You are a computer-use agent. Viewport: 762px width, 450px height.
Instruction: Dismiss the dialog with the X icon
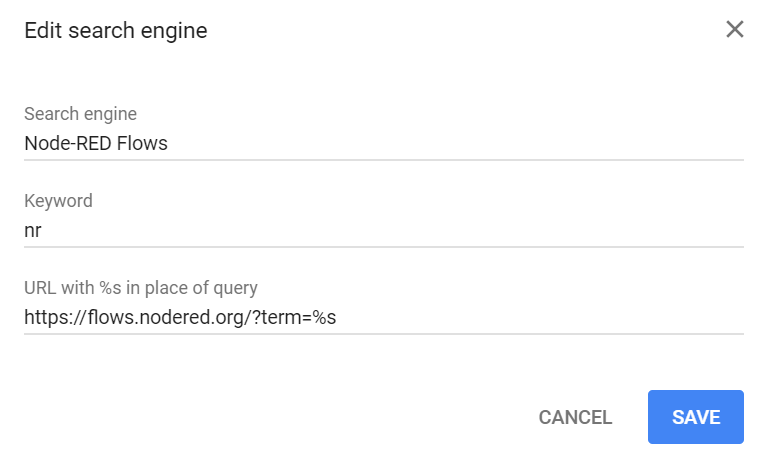tap(735, 29)
